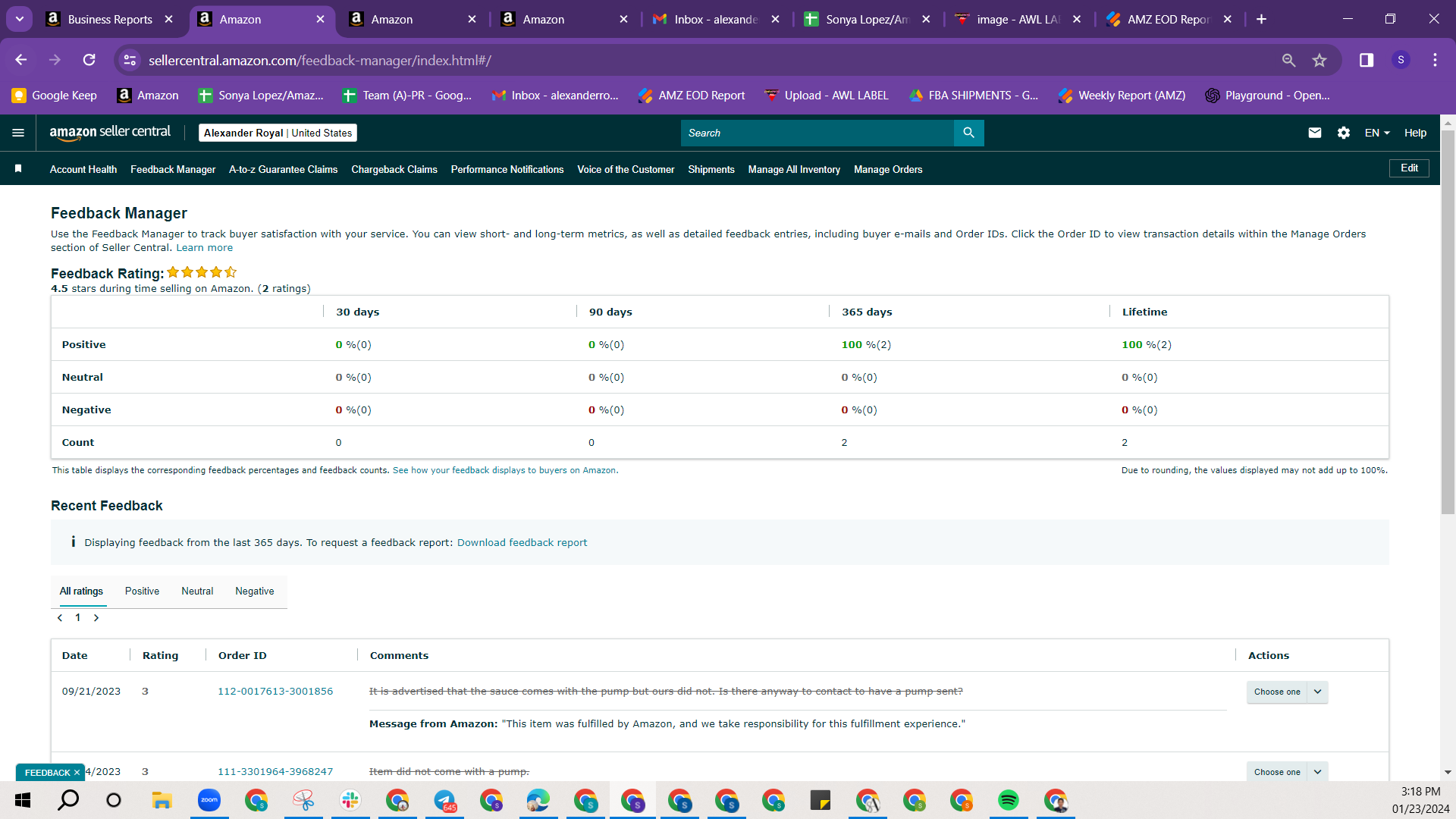Open Choose one dropdown for order 111-3301964-3968247
This screenshot has width=1456, height=819.
pyautogui.click(x=1287, y=771)
